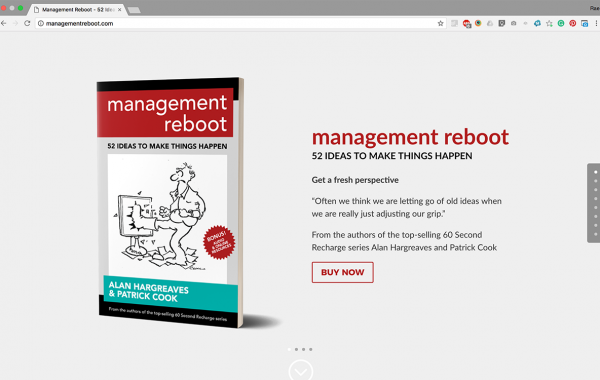
Task: Open the colorful round eye extension icon
Action: (478, 23)
